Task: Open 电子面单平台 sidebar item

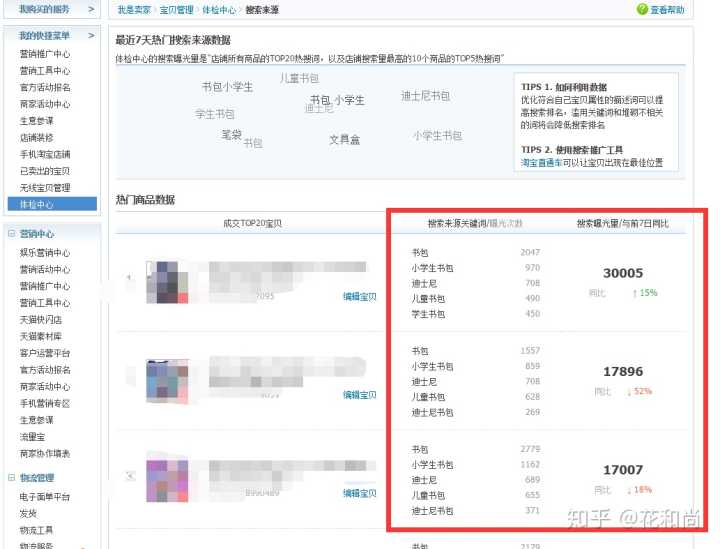Action: click(x=45, y=497)
